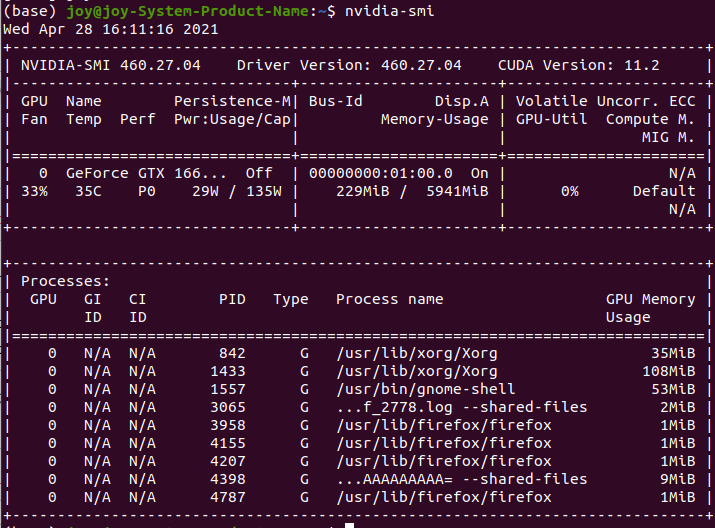This screenshot has height=528, width=715.
Task: Click the GPU utilization value '0%'
Action: tap(570, 192)
